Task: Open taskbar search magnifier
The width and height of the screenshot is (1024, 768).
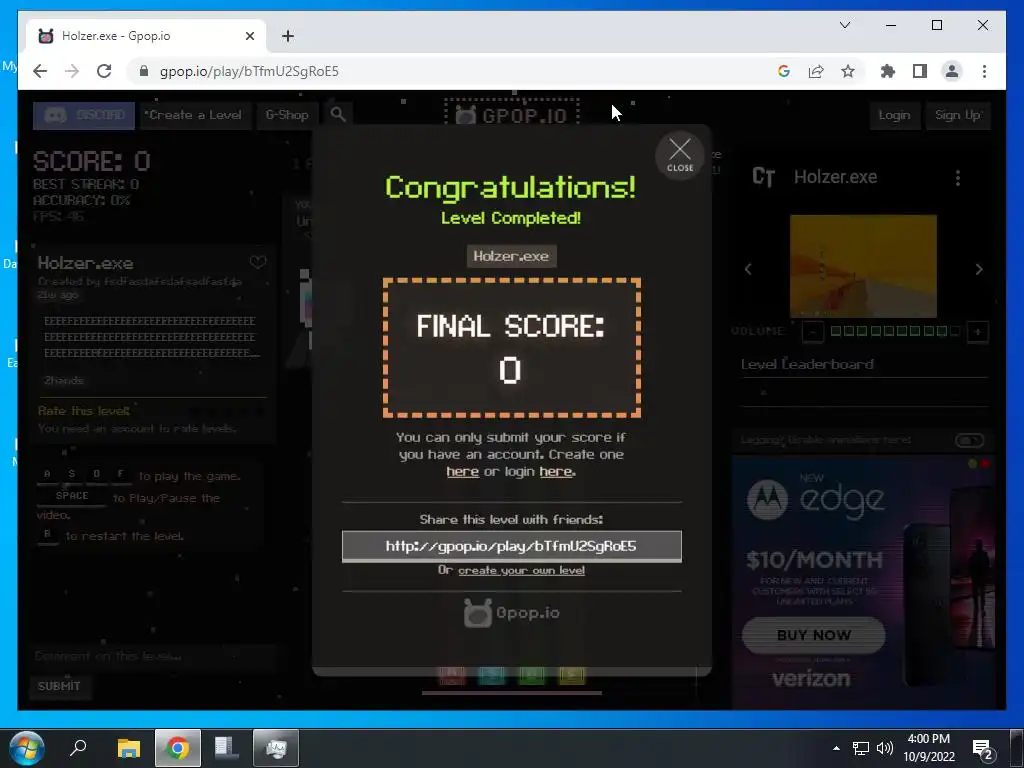Action: pos(78,748)
